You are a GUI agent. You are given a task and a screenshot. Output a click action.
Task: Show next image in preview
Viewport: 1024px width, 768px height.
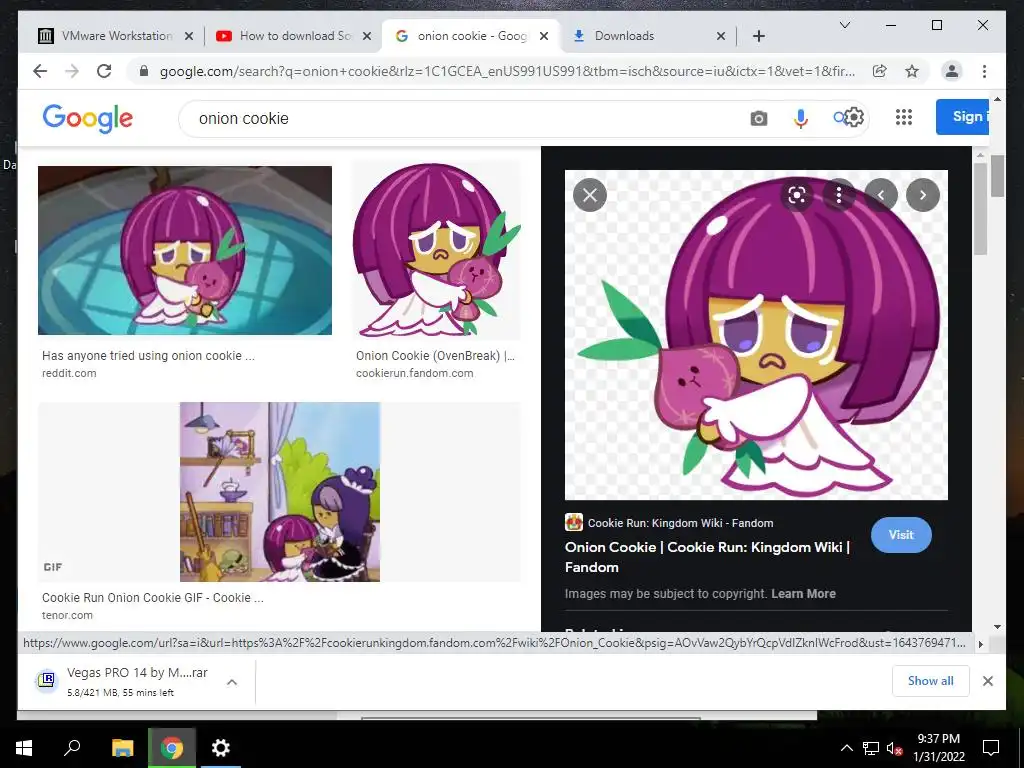click(x=923, y=195)
